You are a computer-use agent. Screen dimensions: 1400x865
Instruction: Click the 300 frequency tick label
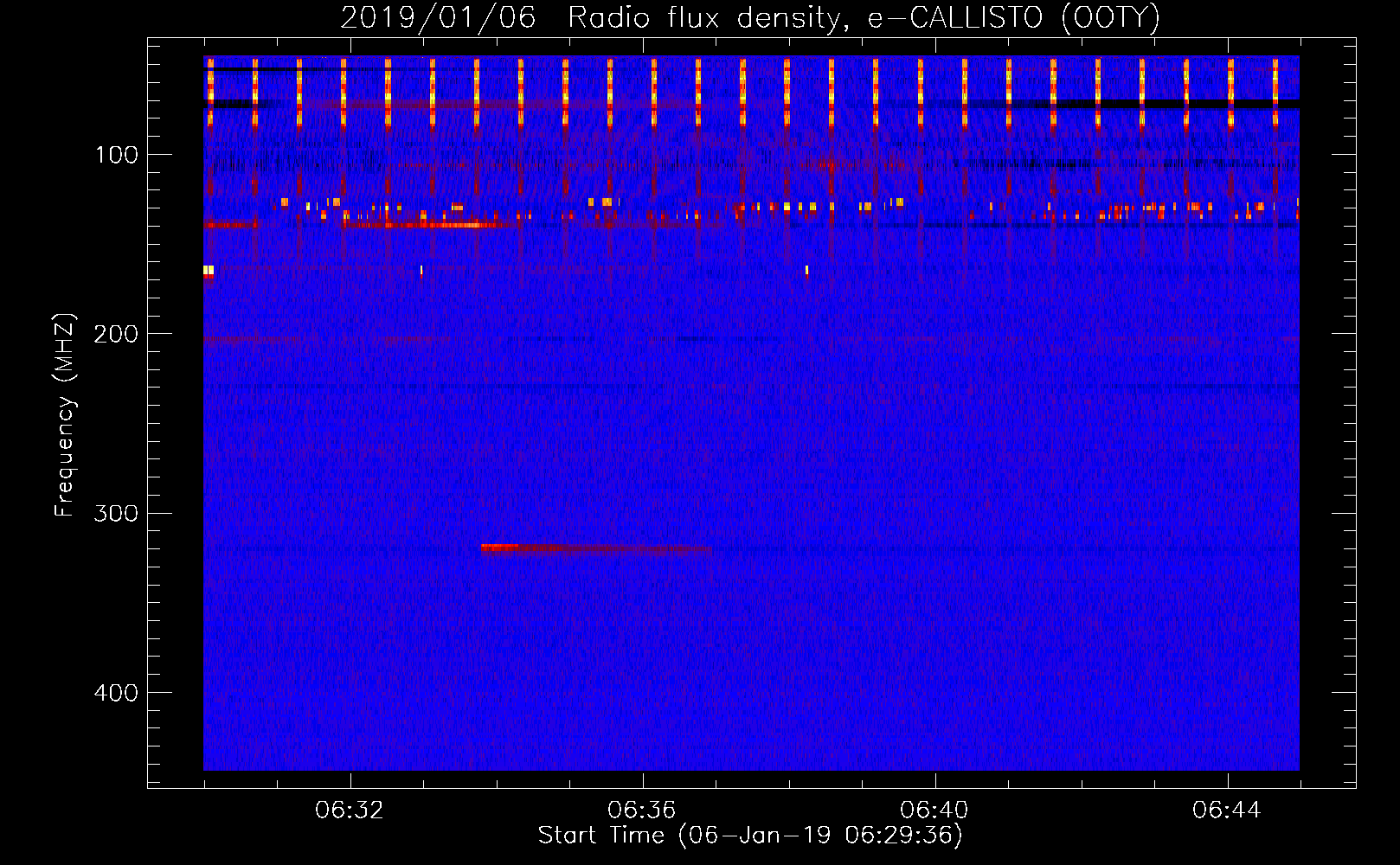click(116, 513)
